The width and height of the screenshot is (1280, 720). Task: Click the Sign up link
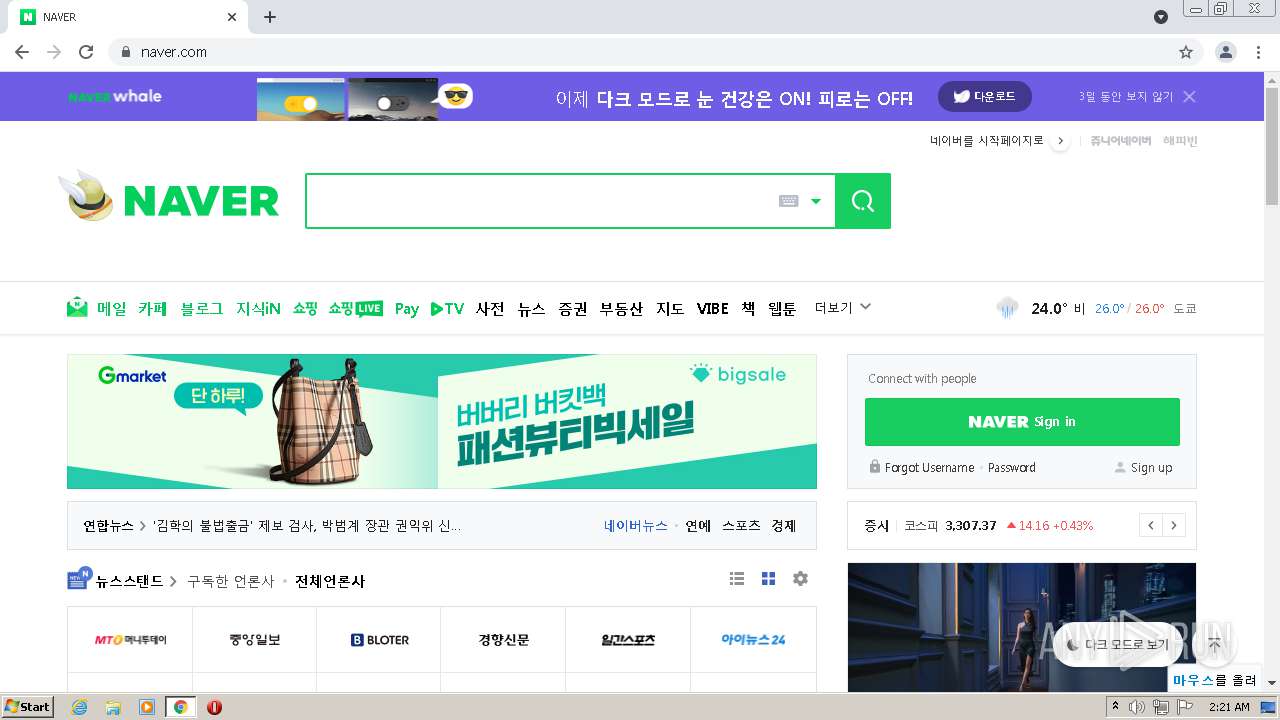pyautogui.click(x=1151, y=467)
